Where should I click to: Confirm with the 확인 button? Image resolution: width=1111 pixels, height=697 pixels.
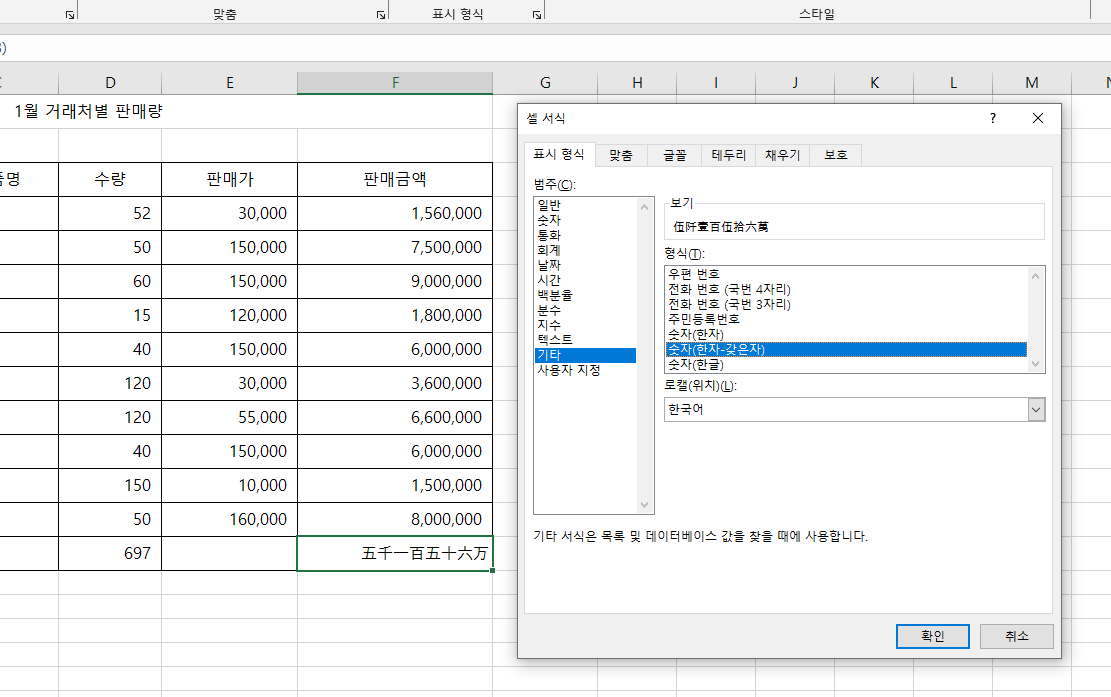point(932,636)
